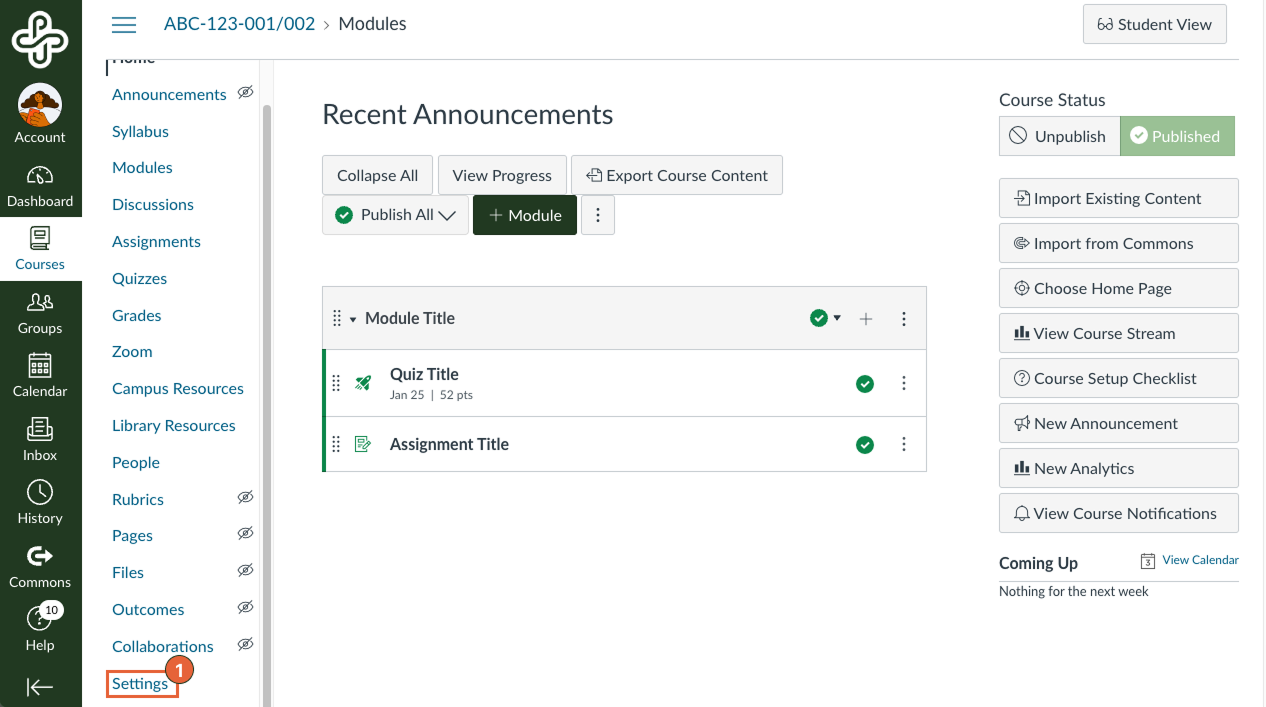This screenshot has width=1266, height=707.
Task: Click the Calendar icon in the sidebar
Action: [x=40, y=367]
